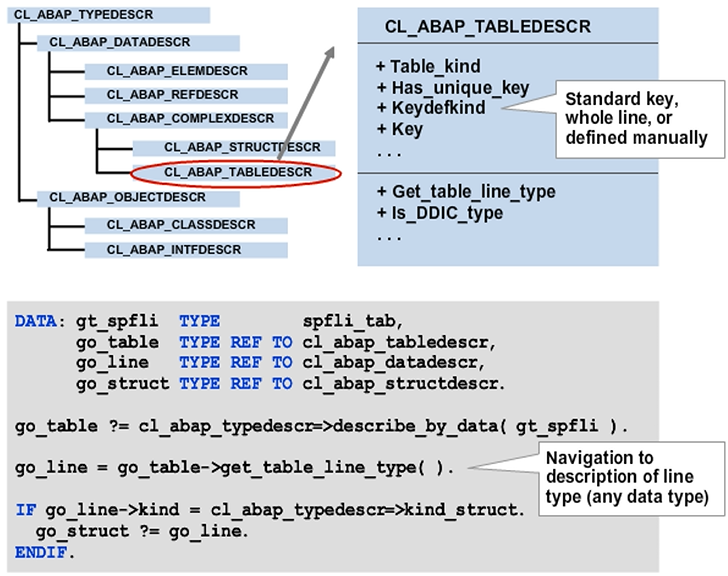Click the CL_ABAP_TABLEDESCR class box title
Viewport: 728px width, 576px height.
488,26
